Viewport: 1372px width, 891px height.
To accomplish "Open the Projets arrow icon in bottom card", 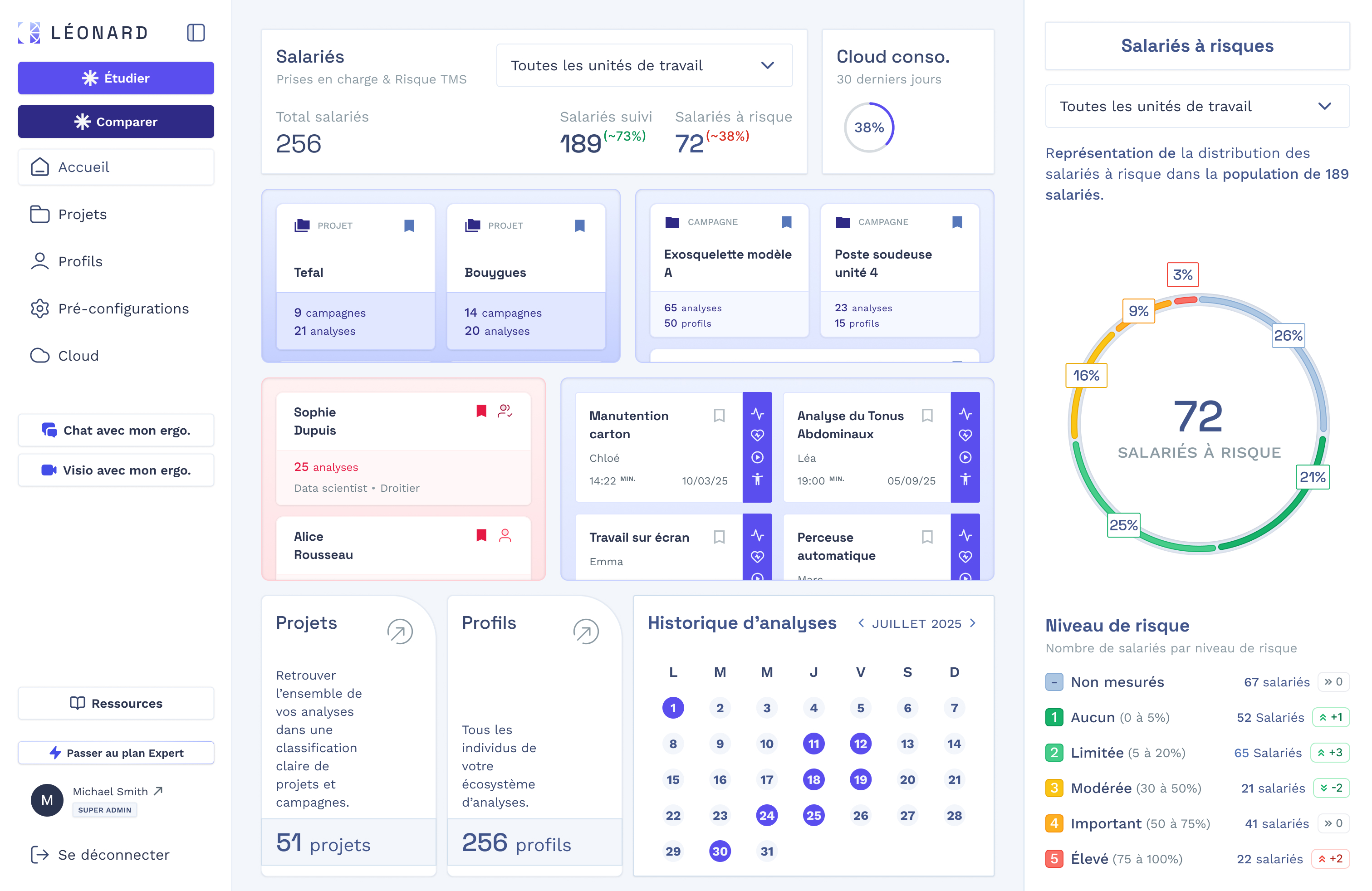I will [x=400, y=632].
